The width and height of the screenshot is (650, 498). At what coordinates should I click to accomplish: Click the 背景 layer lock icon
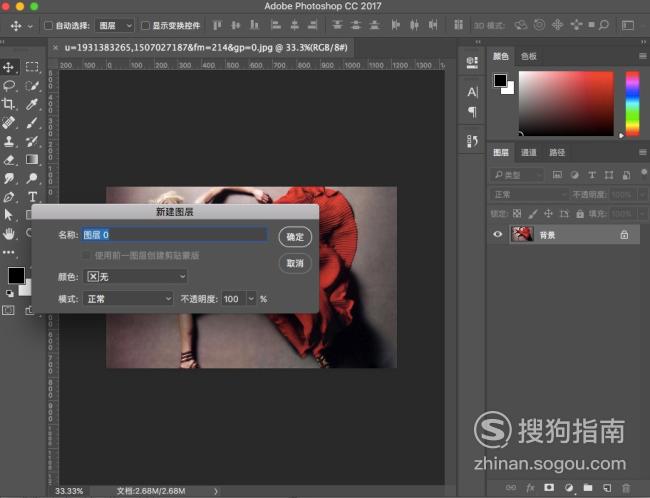tap(624, 235)
